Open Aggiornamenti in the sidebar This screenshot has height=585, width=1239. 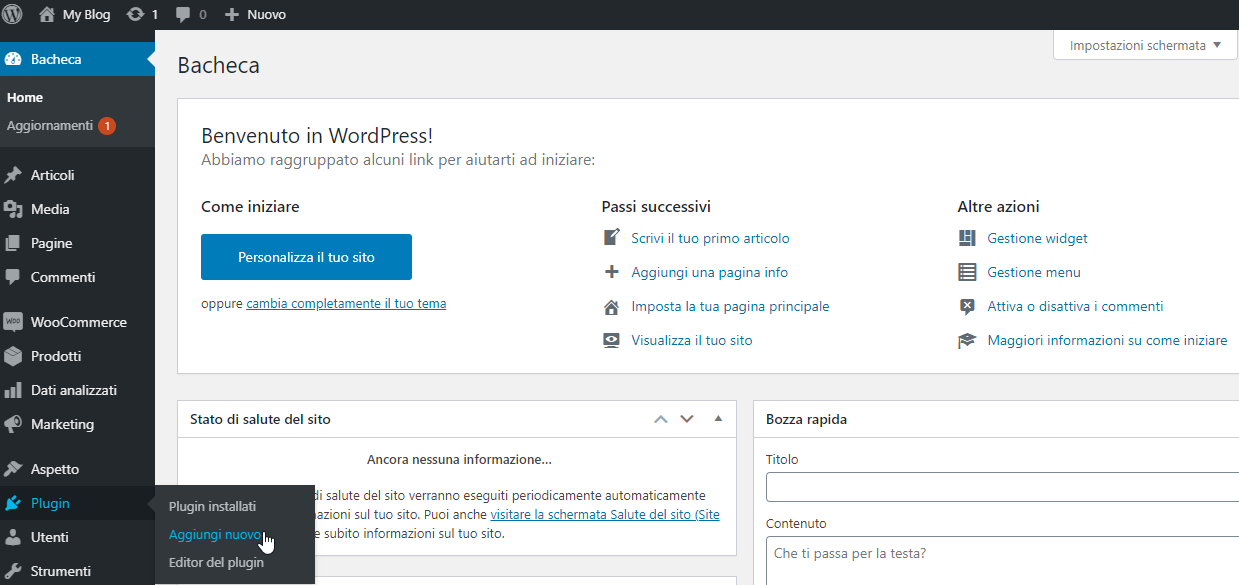50,126
